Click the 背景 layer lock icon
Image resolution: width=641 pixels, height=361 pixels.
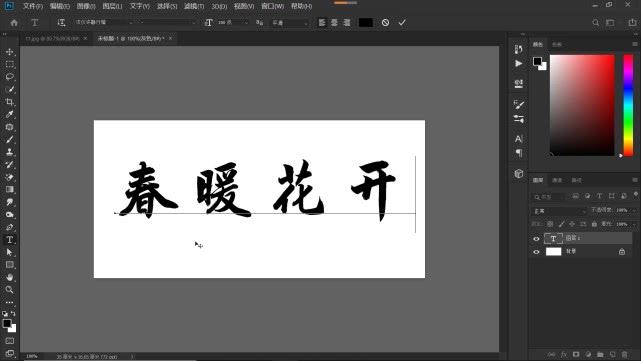coord(622,252)
